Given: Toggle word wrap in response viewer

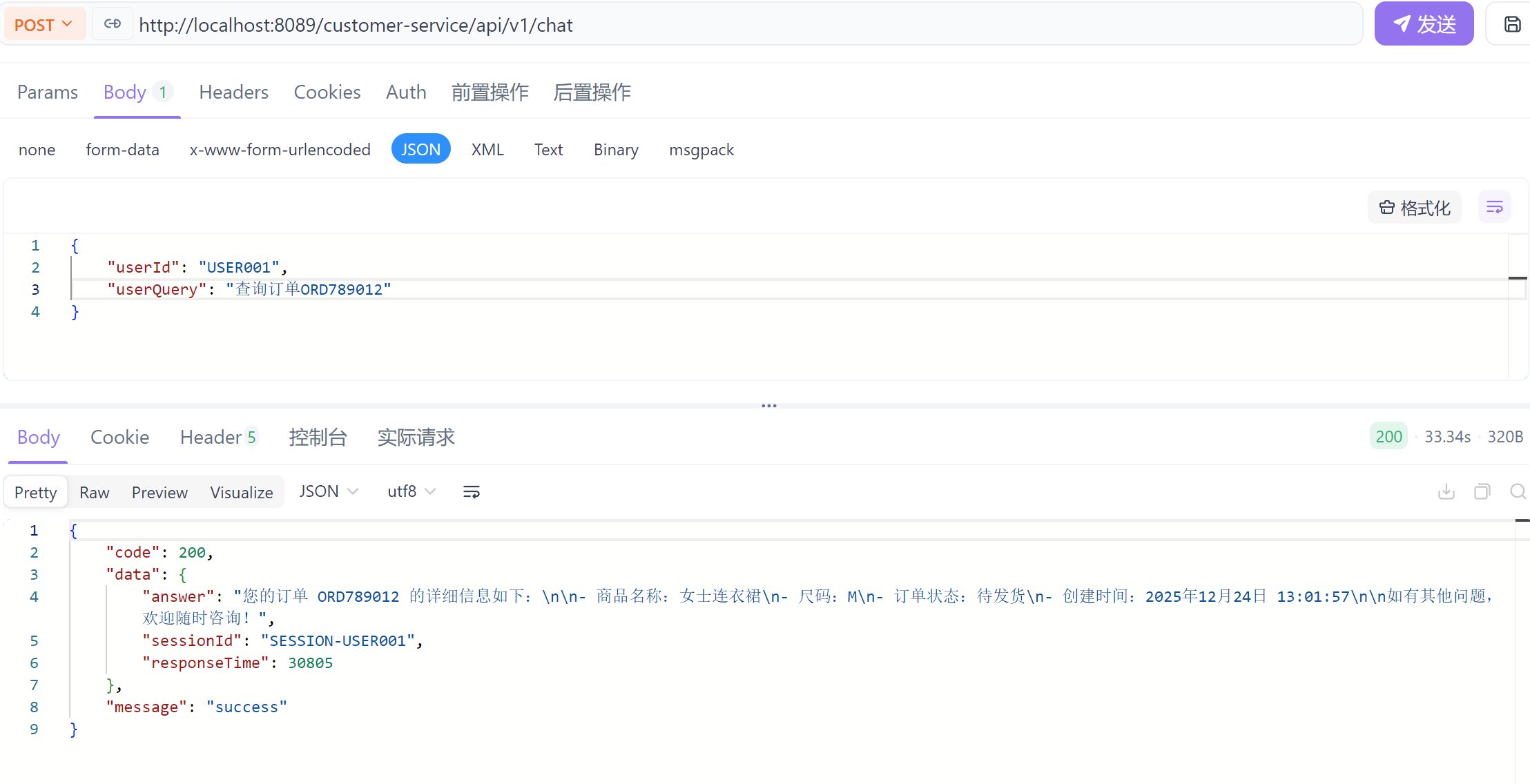Looking at the screenshot, I should coord(471,492).
